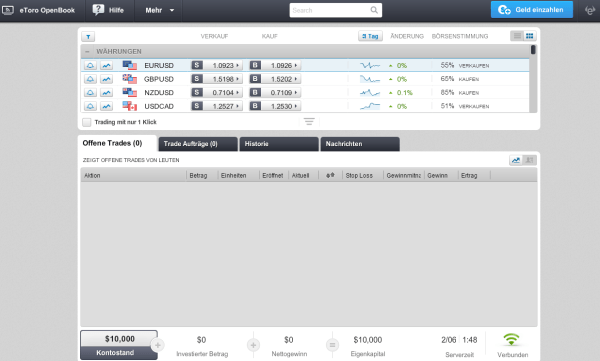The height and width of the screenshot is (361, 600).
Task: Open the GBPUSD chart icon
Action: (x=106, y=79)
